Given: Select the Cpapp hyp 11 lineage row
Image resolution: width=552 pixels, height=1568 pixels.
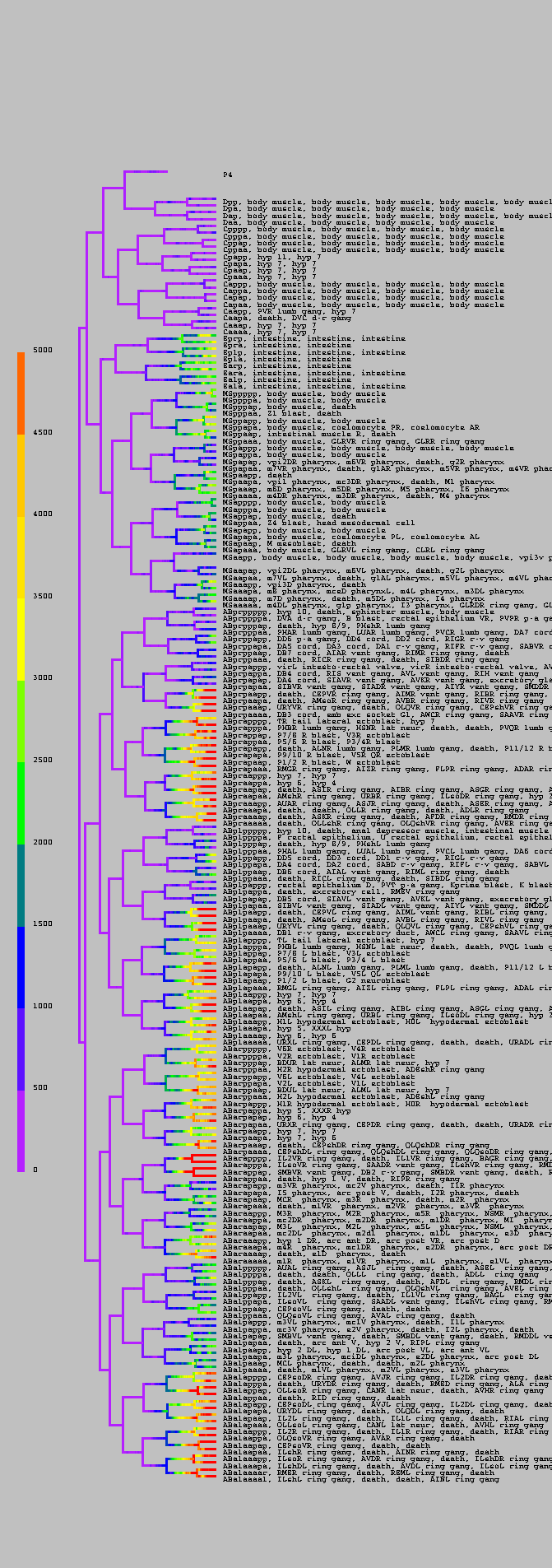Looking at the screenshot, I should (271, 257).
